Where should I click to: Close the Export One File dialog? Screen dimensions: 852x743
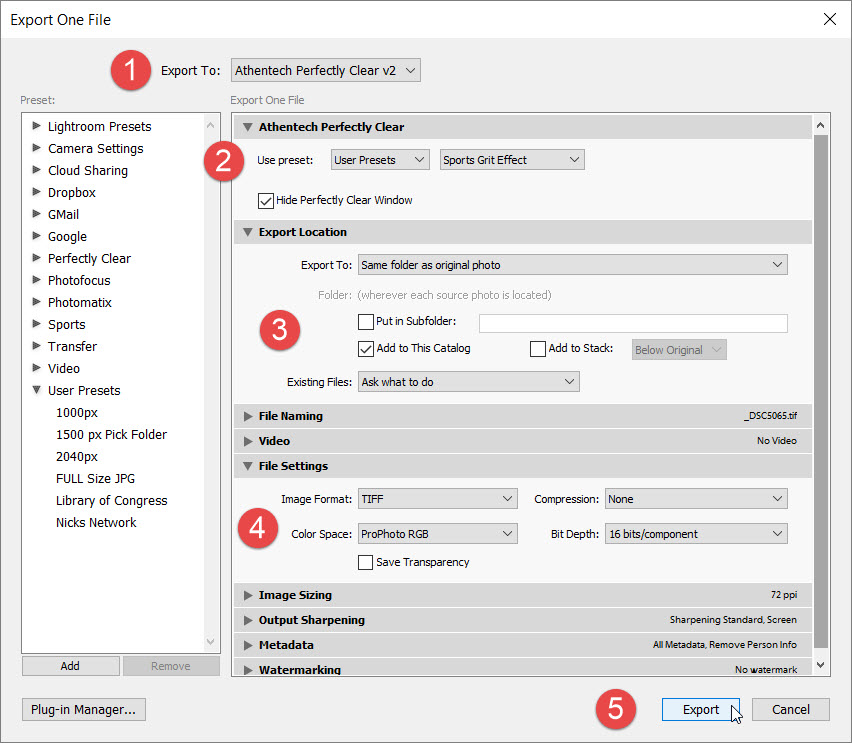(x=830, y=20)
